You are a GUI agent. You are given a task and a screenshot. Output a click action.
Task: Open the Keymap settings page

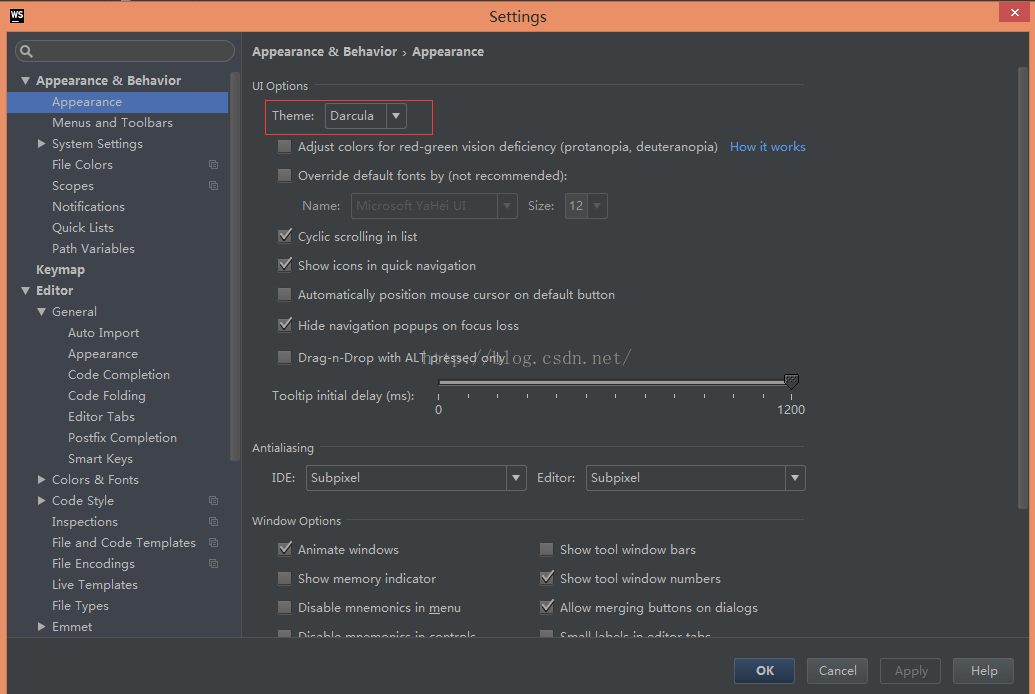click(60, 269)
